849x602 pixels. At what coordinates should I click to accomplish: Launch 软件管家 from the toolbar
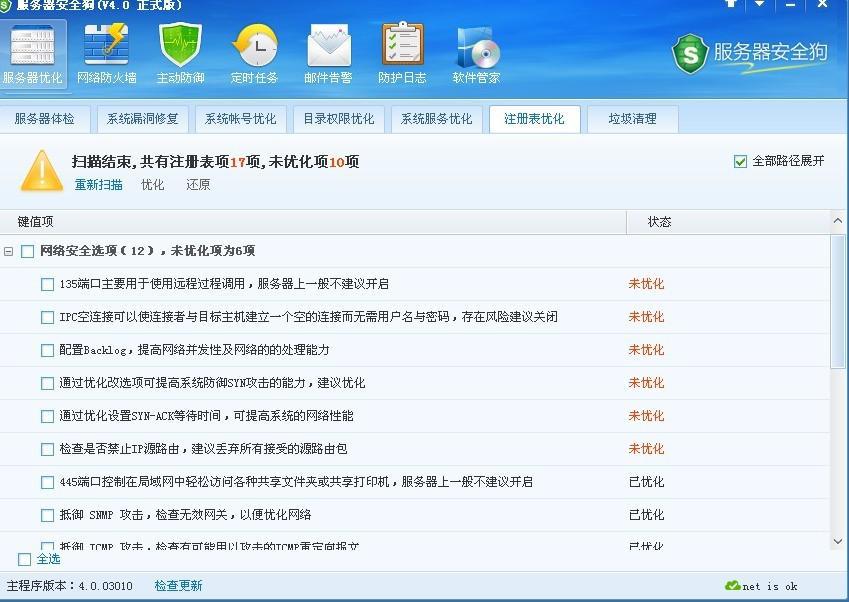tap(475, 52)
